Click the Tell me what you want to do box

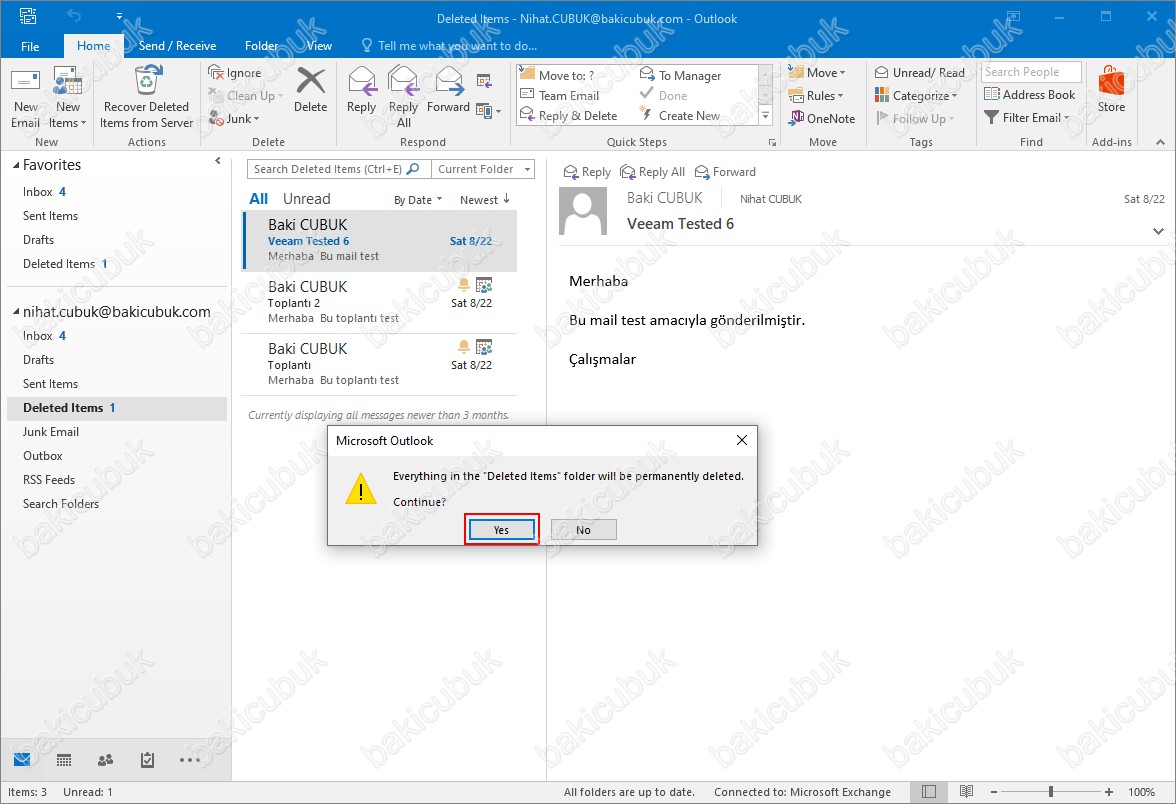point(449,46)
